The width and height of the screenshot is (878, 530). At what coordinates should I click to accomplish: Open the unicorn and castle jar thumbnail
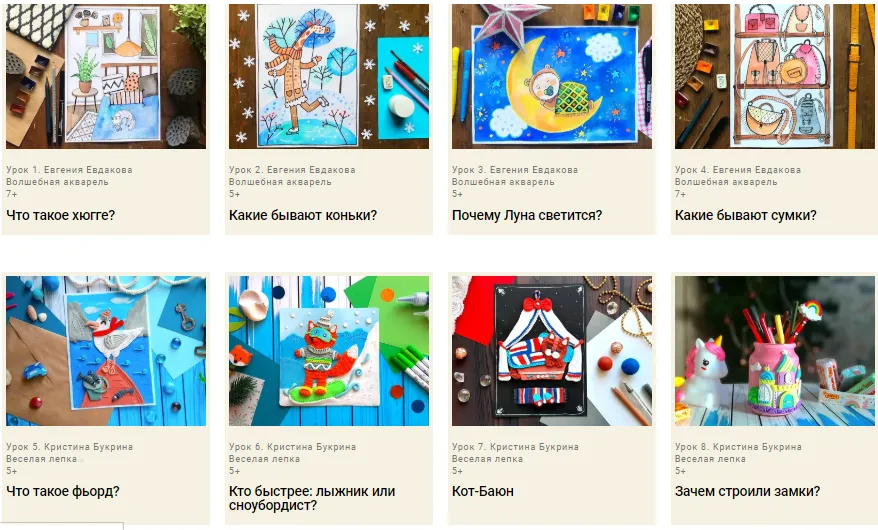pyautogui.click(x=774, y=351)
